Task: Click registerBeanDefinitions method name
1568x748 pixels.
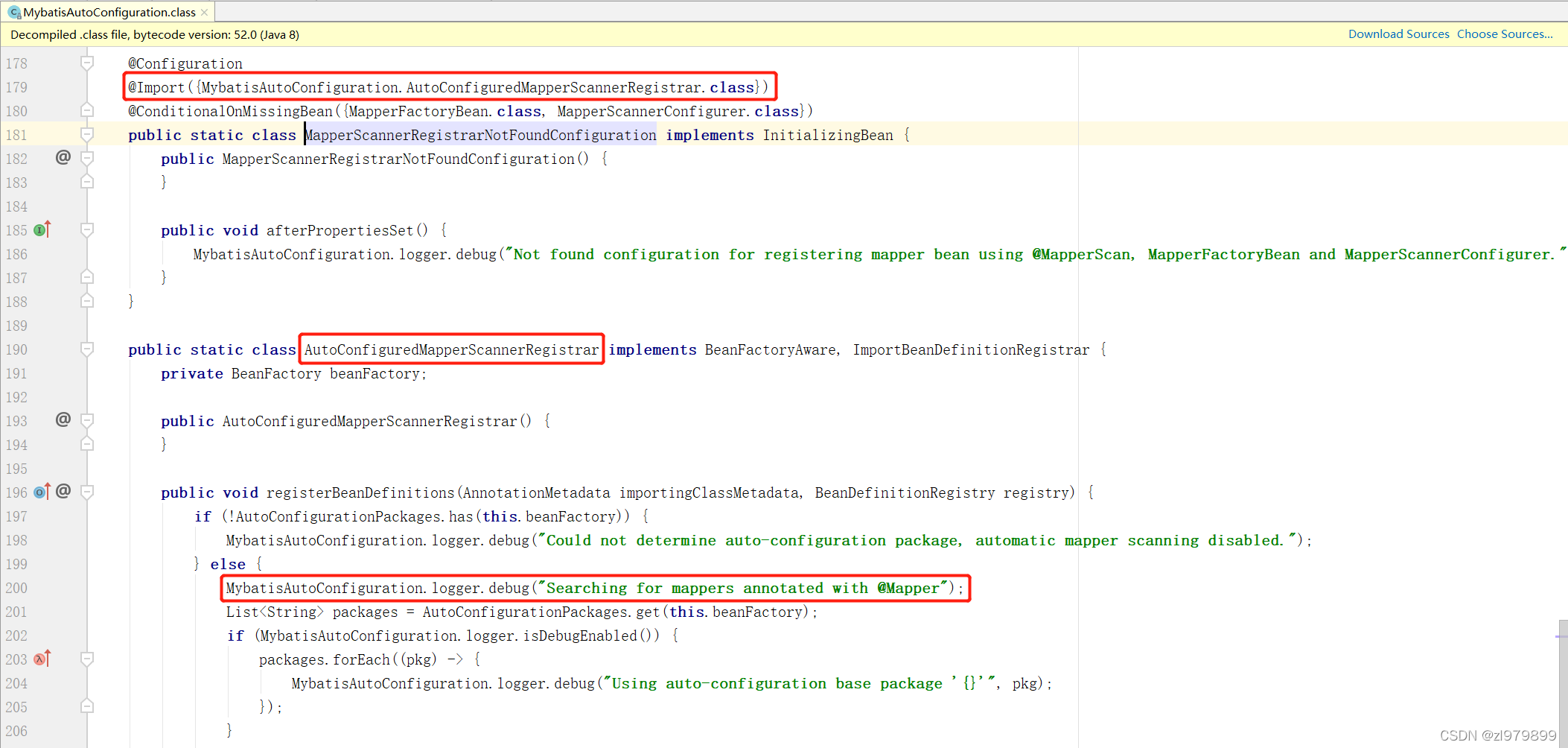Action: coord(360,492)
